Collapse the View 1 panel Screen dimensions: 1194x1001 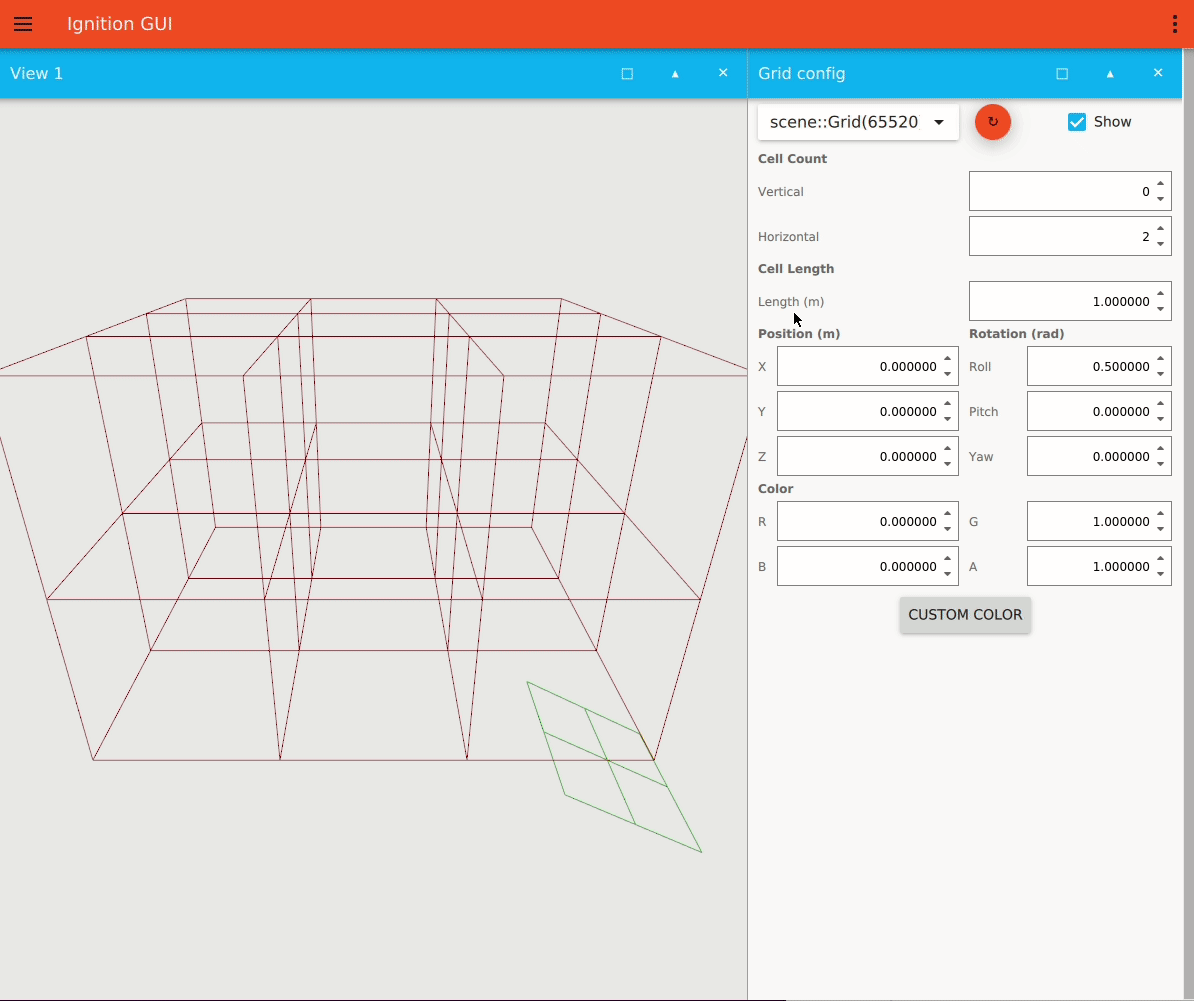click(675, 74)
